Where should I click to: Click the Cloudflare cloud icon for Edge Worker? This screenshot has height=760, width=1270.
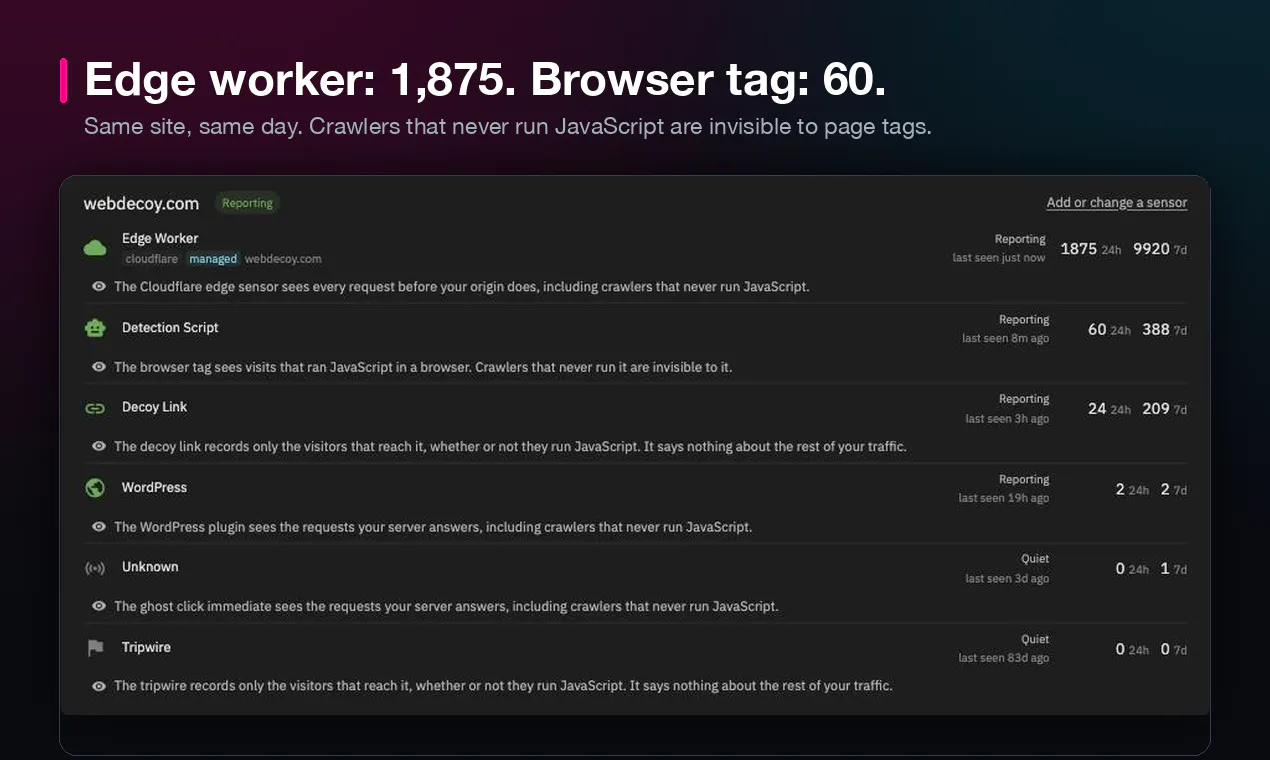pos(95,248)
